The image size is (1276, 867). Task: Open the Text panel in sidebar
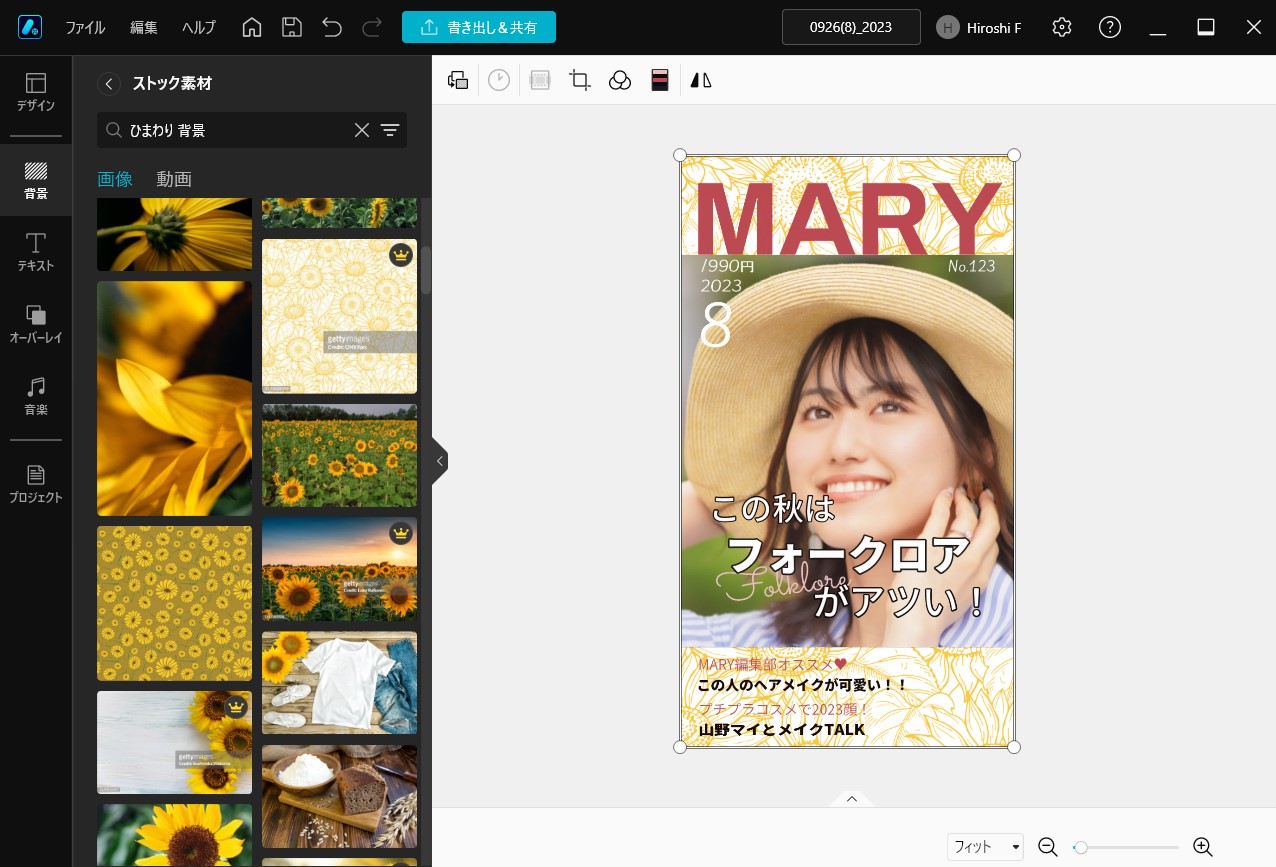pos(36,252)
